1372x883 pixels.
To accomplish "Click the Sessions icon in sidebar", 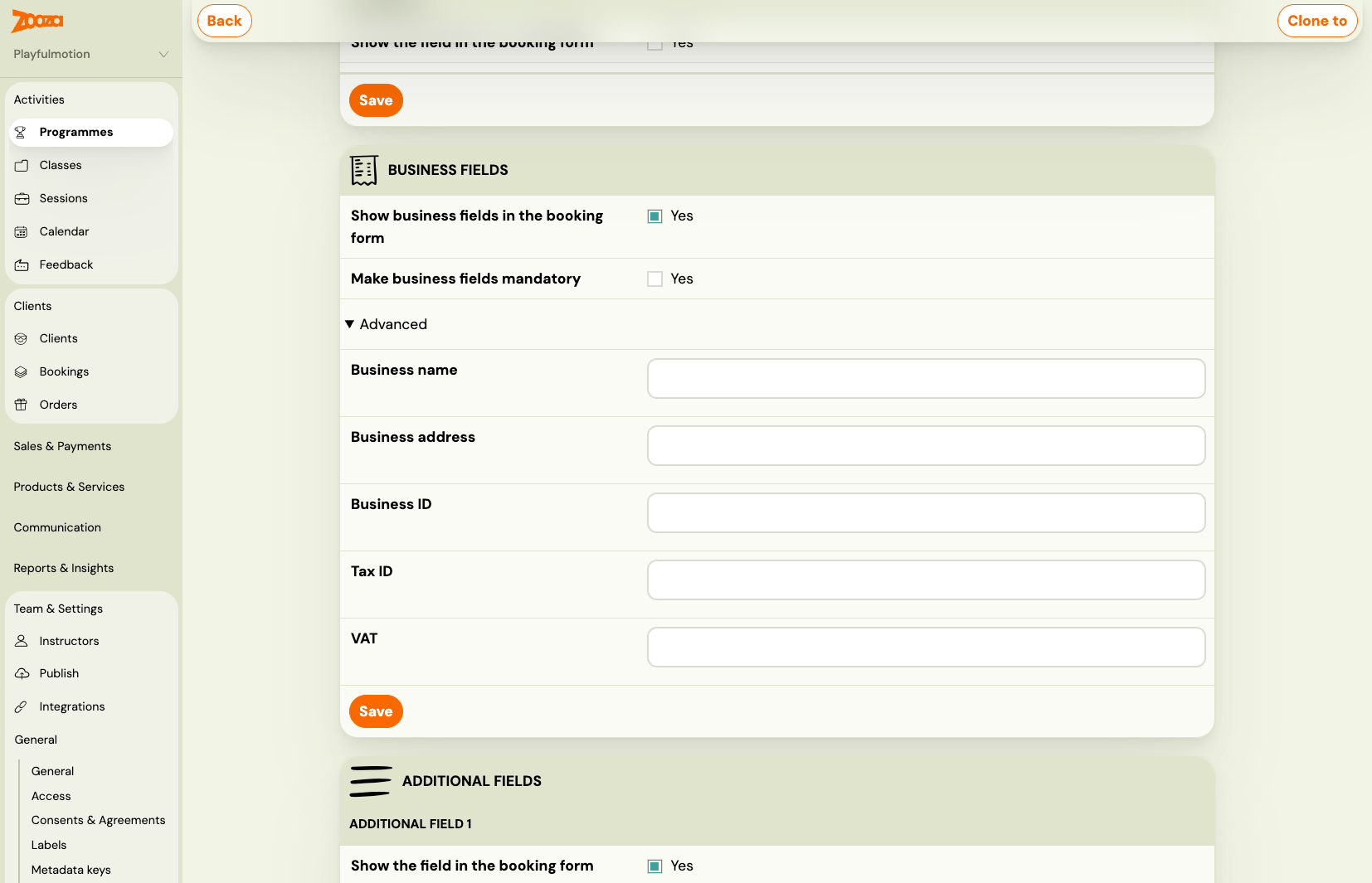I will 22,199.
